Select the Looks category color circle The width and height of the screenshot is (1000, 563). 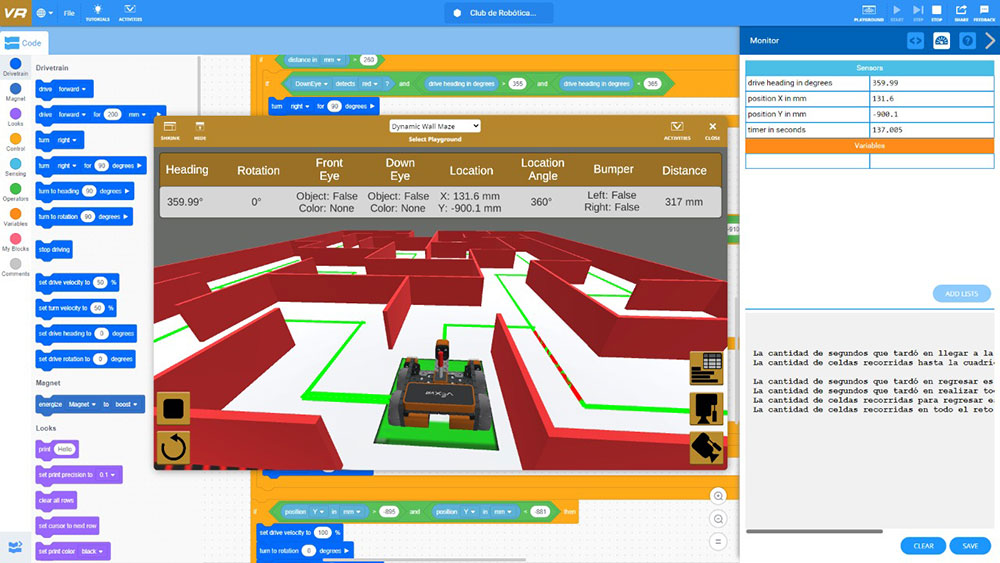(x=15, y=114)
